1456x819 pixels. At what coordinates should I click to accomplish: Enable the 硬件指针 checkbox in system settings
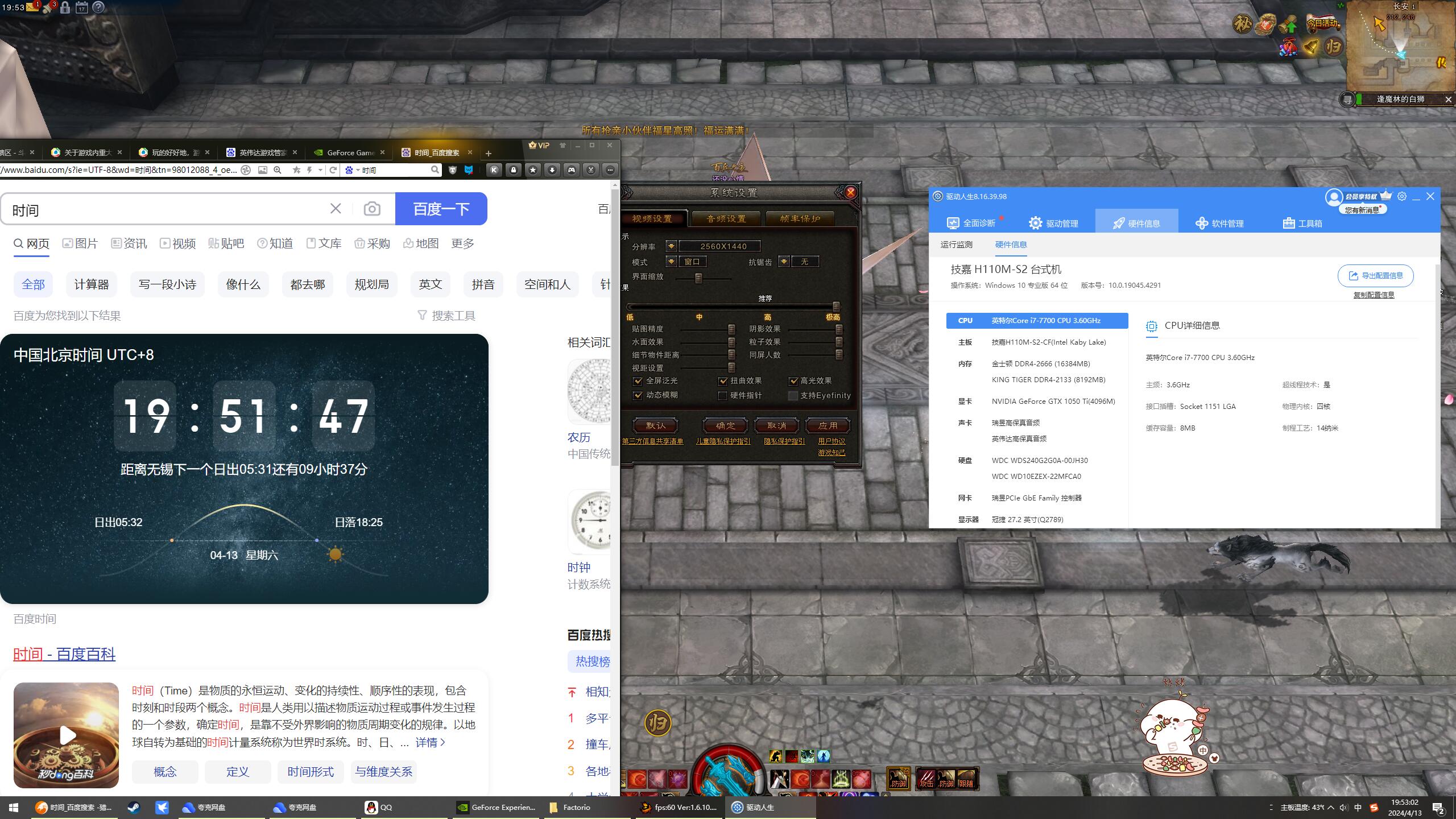pyautogui.click(x=722, y=395)
